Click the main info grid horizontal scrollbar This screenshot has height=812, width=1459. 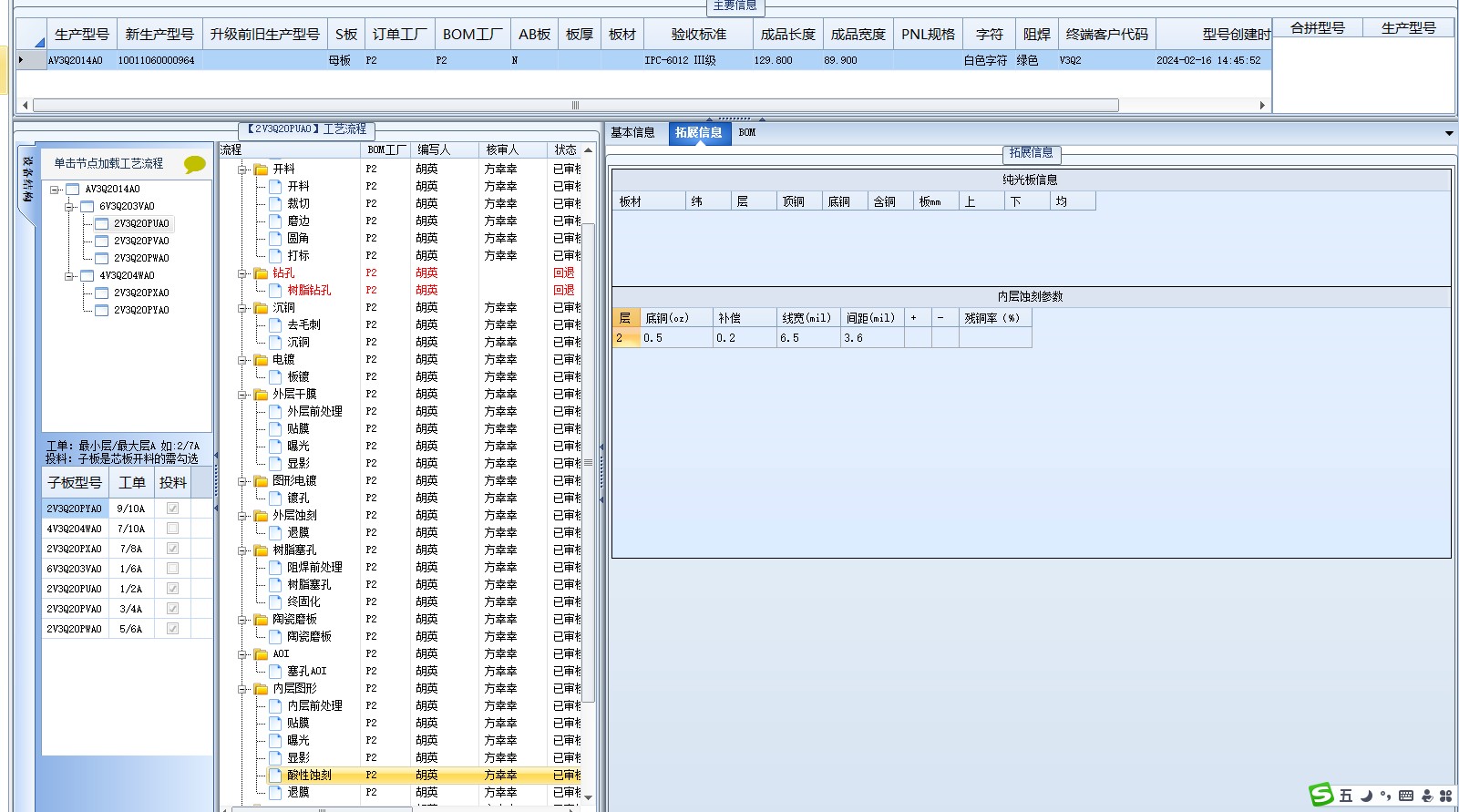575,106
